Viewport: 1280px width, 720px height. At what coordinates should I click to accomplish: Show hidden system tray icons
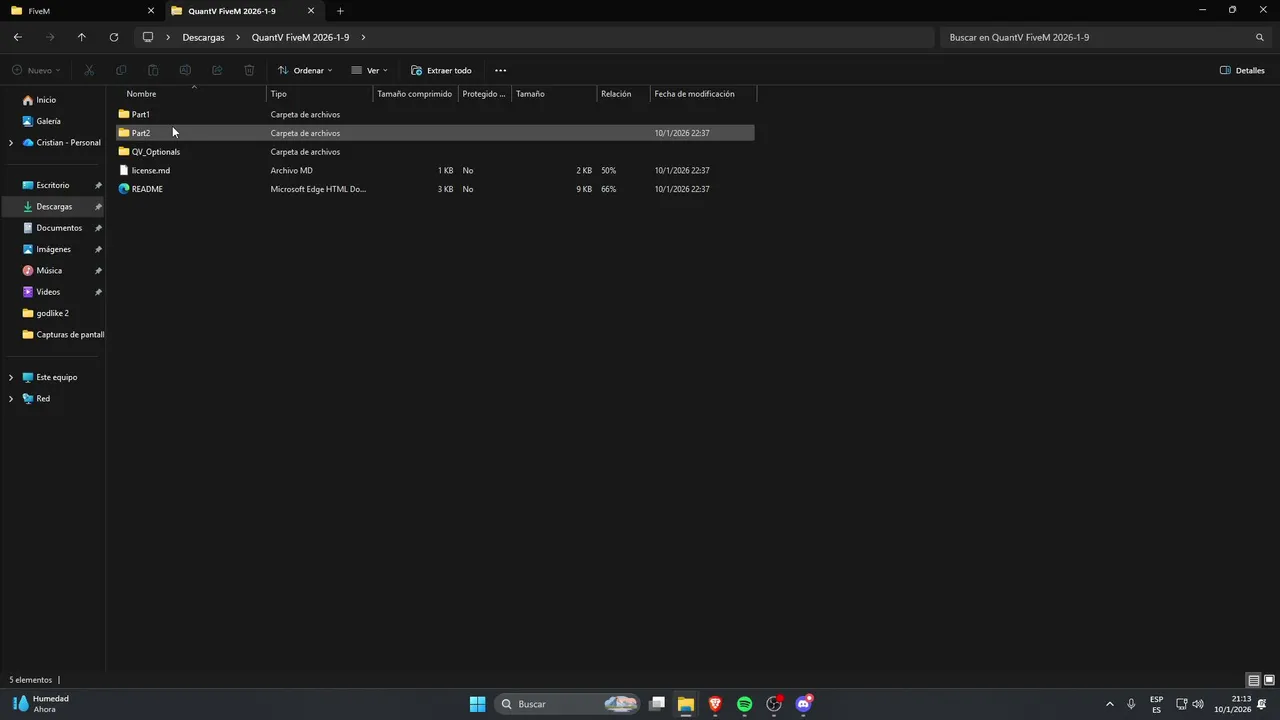(x=1109, y=704)
